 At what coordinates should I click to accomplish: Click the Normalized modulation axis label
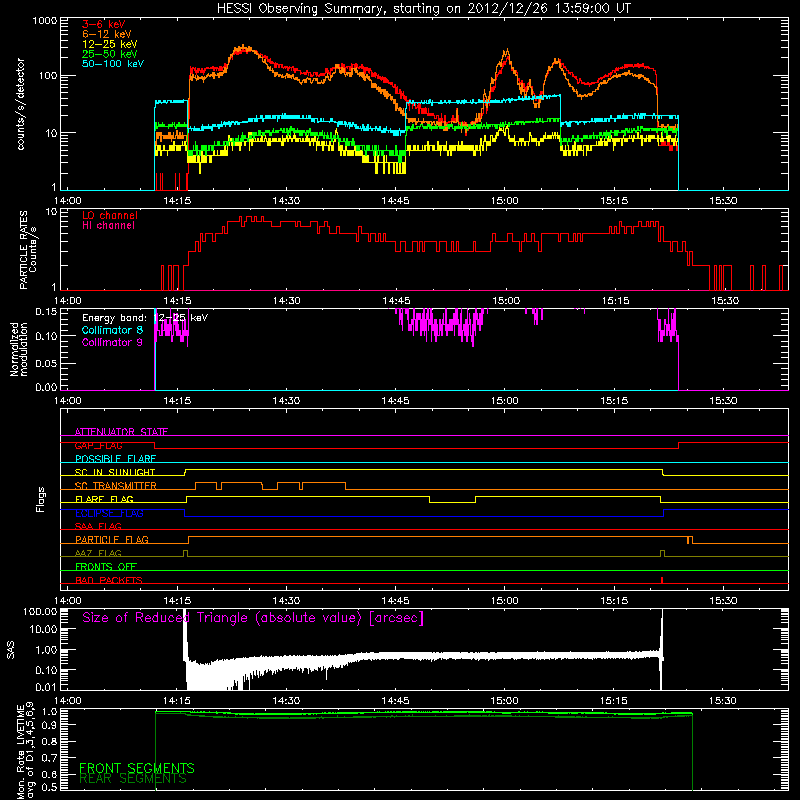pyautogui.click(x=19, y=349)
